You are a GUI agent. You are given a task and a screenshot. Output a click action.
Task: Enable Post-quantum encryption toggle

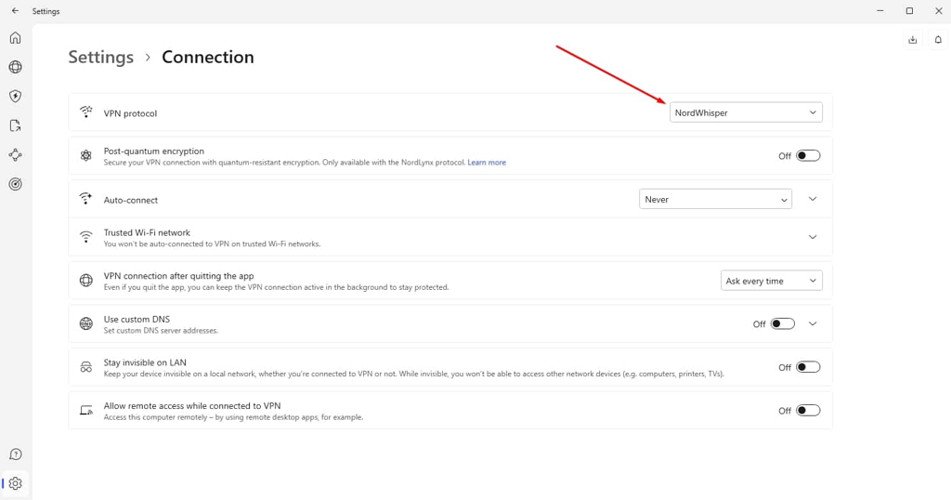808,156
